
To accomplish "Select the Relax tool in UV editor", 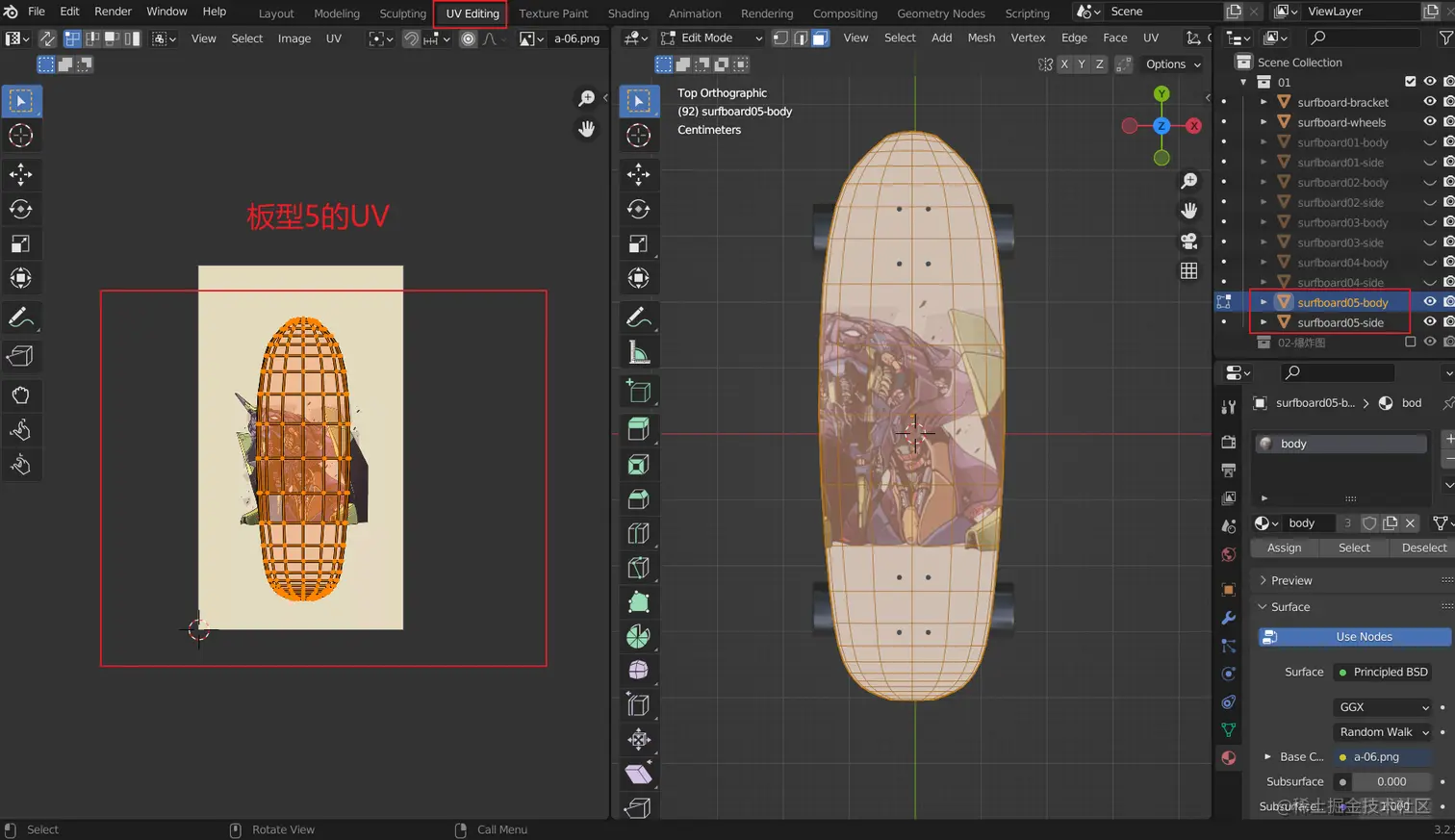I will point(20,430).
